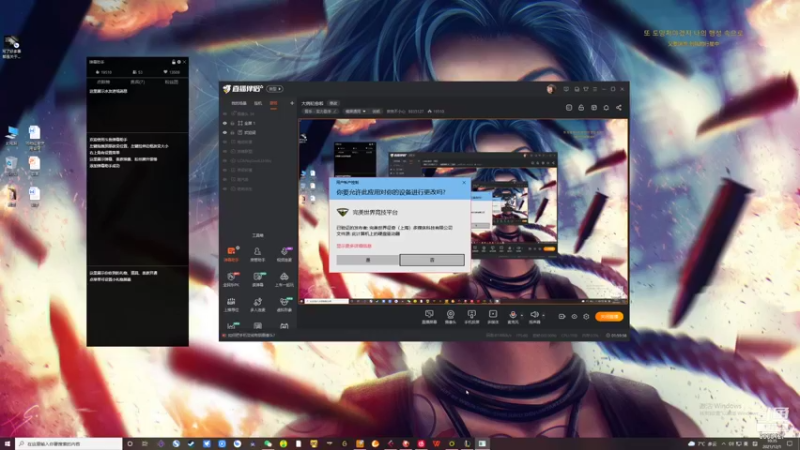Click the camcorder record icon in bottom toolbar
The height and width of the screenshot is (450, 800).
562,316
